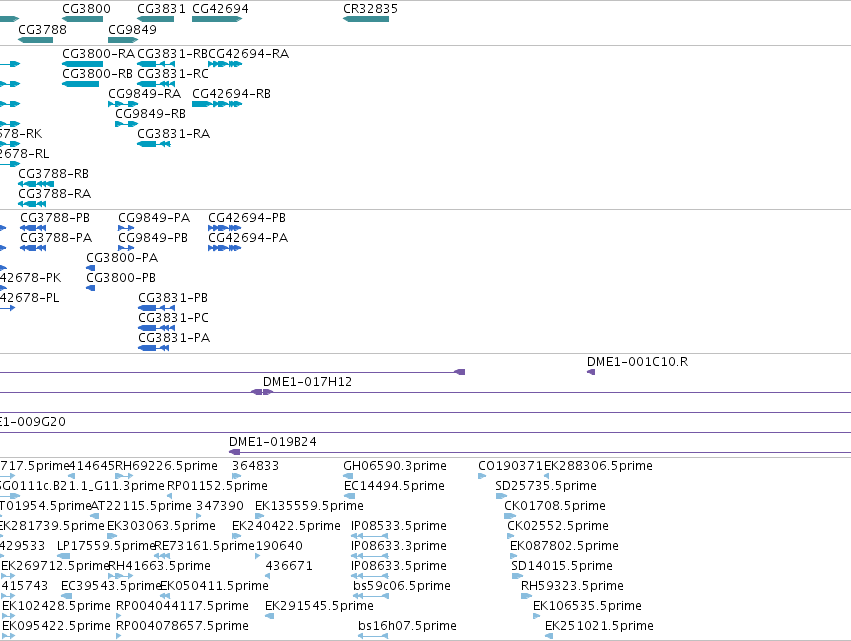Click transcript CG42694-RA

225,64
